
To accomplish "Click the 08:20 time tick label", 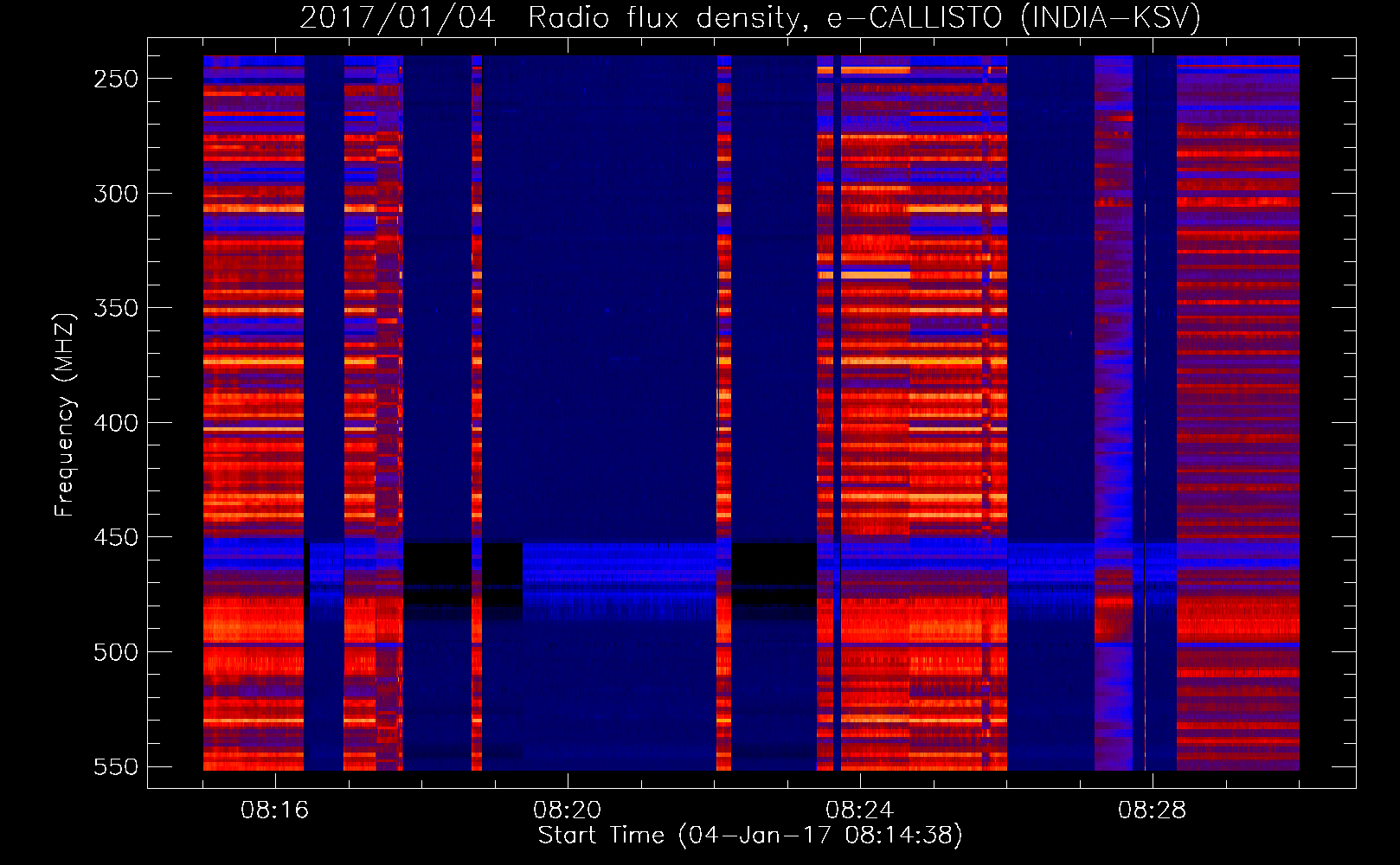I will pos(568,811).
